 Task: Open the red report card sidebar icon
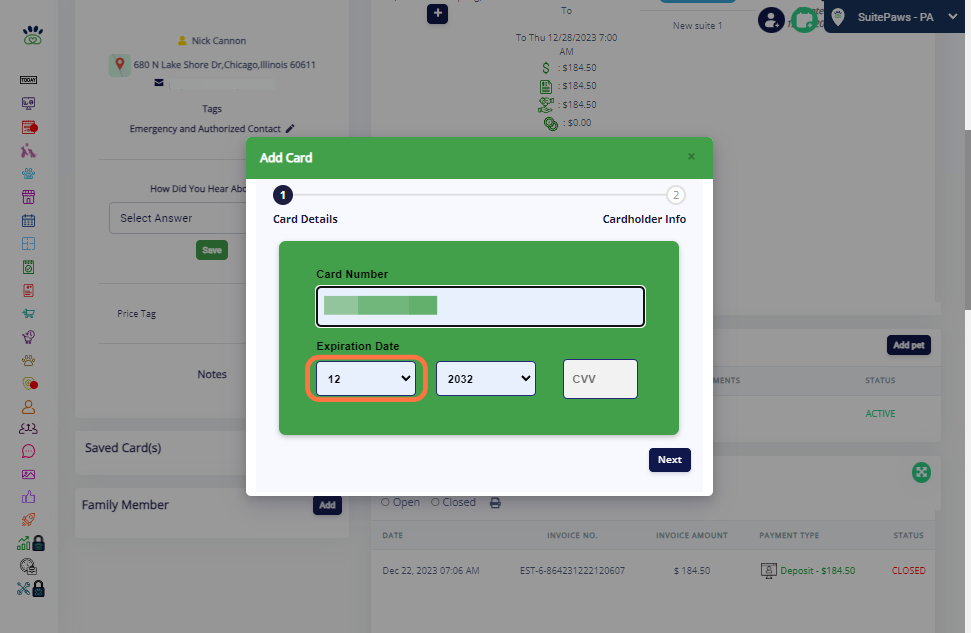pos(28,290)
